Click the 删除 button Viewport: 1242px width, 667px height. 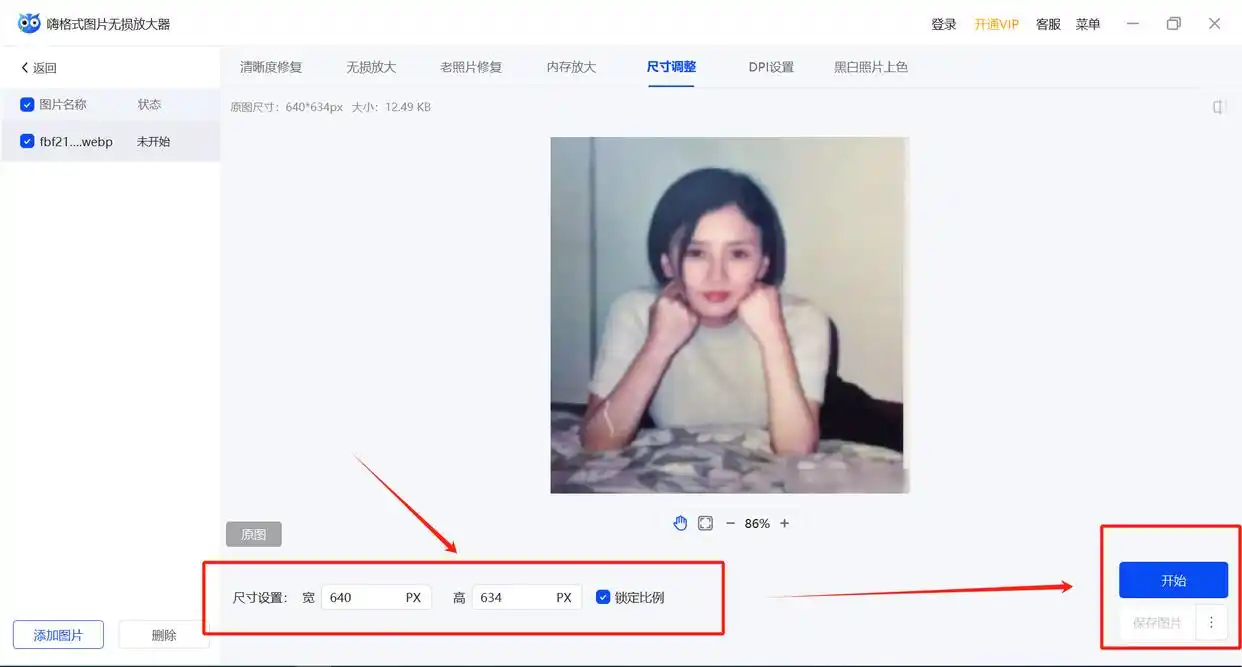(164, 635)
